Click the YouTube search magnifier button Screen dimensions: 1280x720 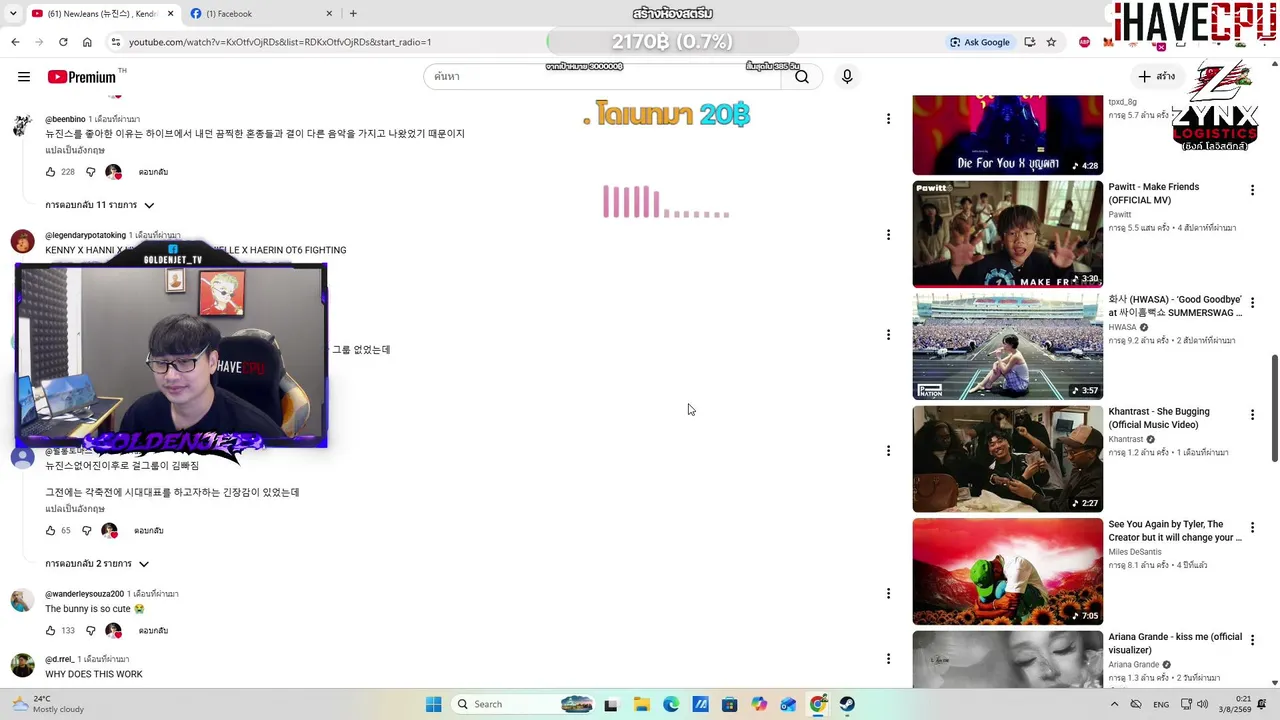pyautogui.click(x=802, y=77)
